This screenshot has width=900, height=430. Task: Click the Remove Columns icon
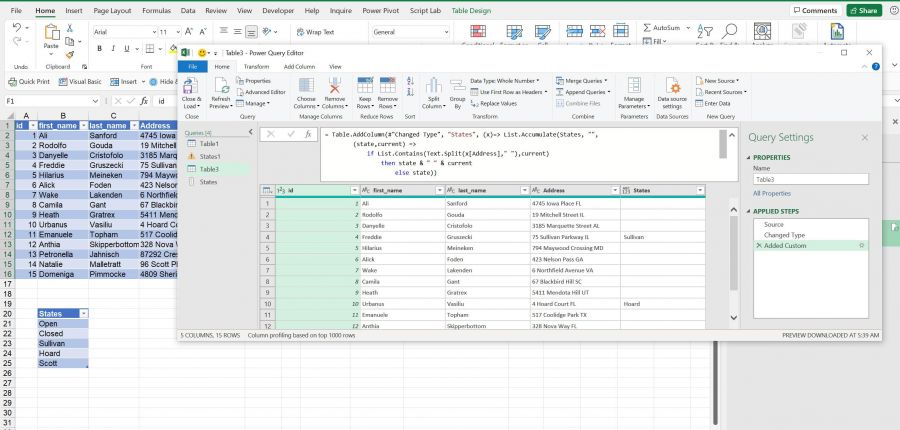pos(335,86)
